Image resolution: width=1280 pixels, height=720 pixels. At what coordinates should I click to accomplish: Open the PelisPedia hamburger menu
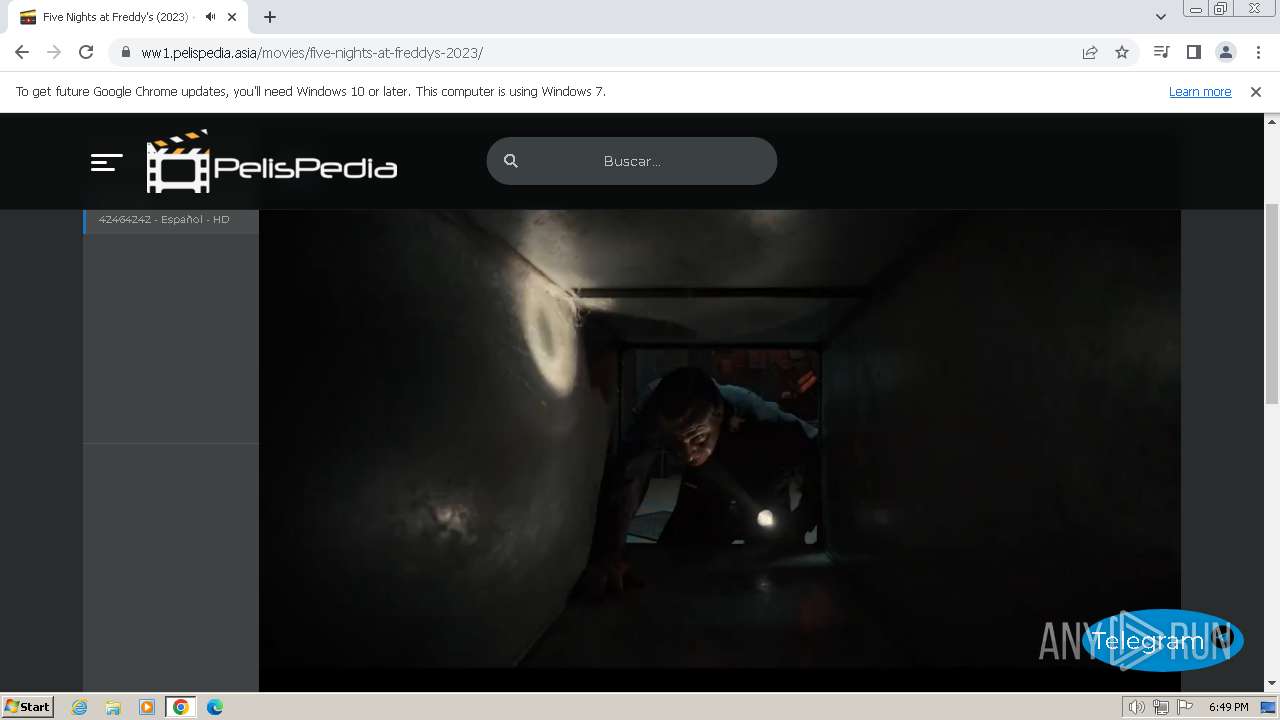(x=106, y=162)
